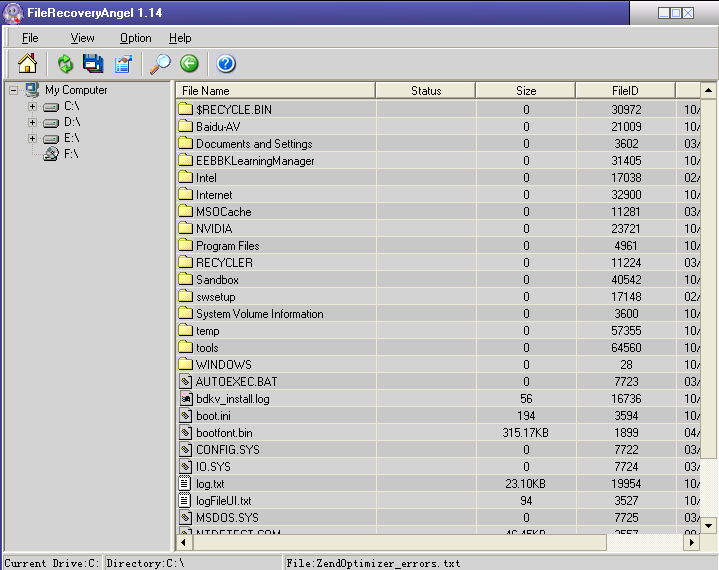The width and height of the screenshot is (719, 570).
Task: Expand the D:\ drive node
Action: tap(32, 122)
